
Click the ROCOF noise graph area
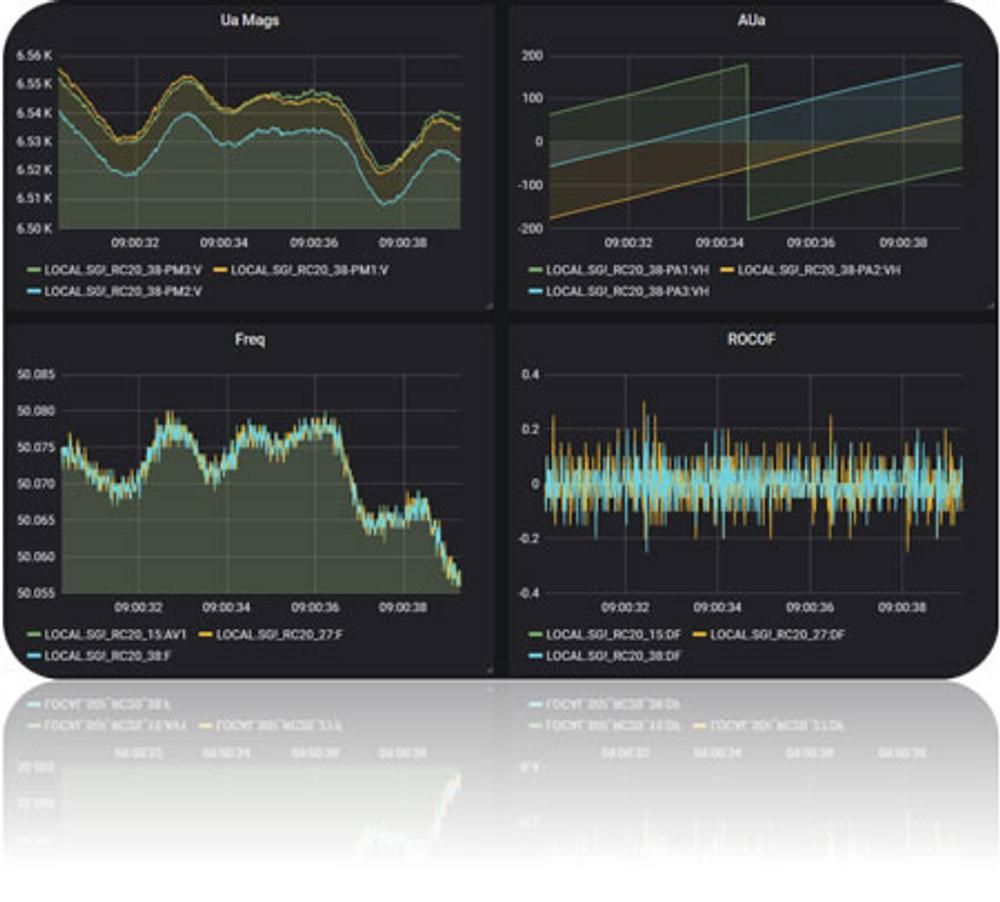pos(754,484)
